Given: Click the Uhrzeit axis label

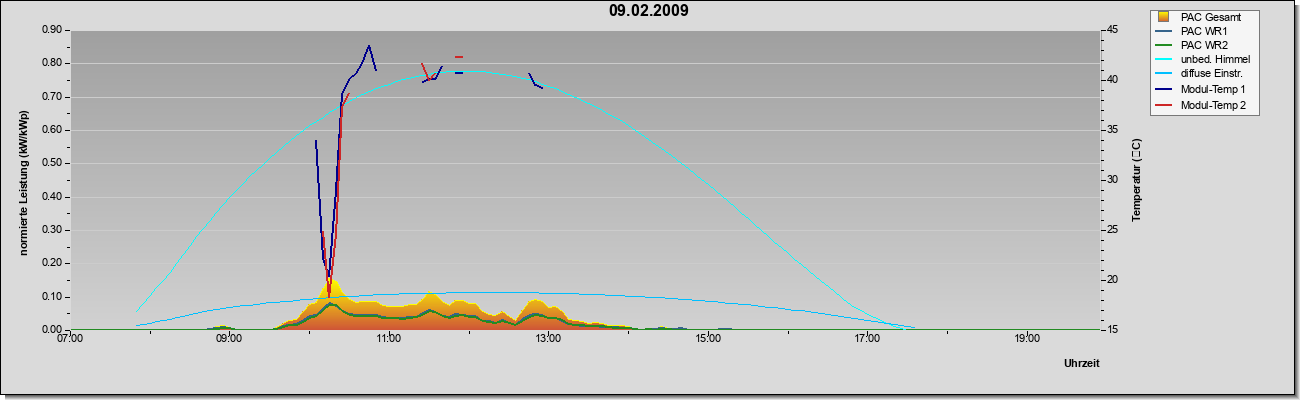Looking at the screenshot, I should pos(1081,364).
